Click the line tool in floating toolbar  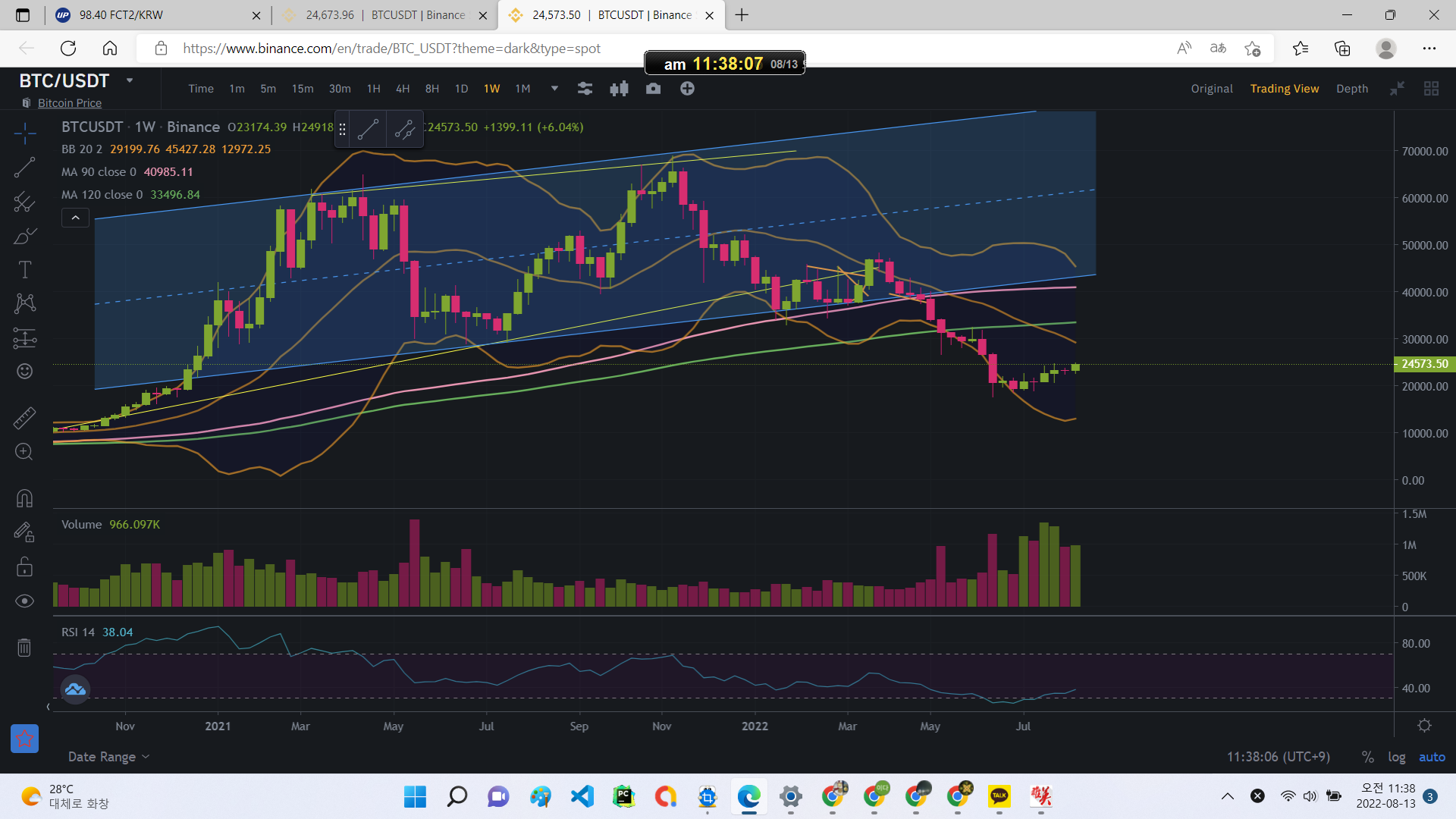tap(369, 130)
